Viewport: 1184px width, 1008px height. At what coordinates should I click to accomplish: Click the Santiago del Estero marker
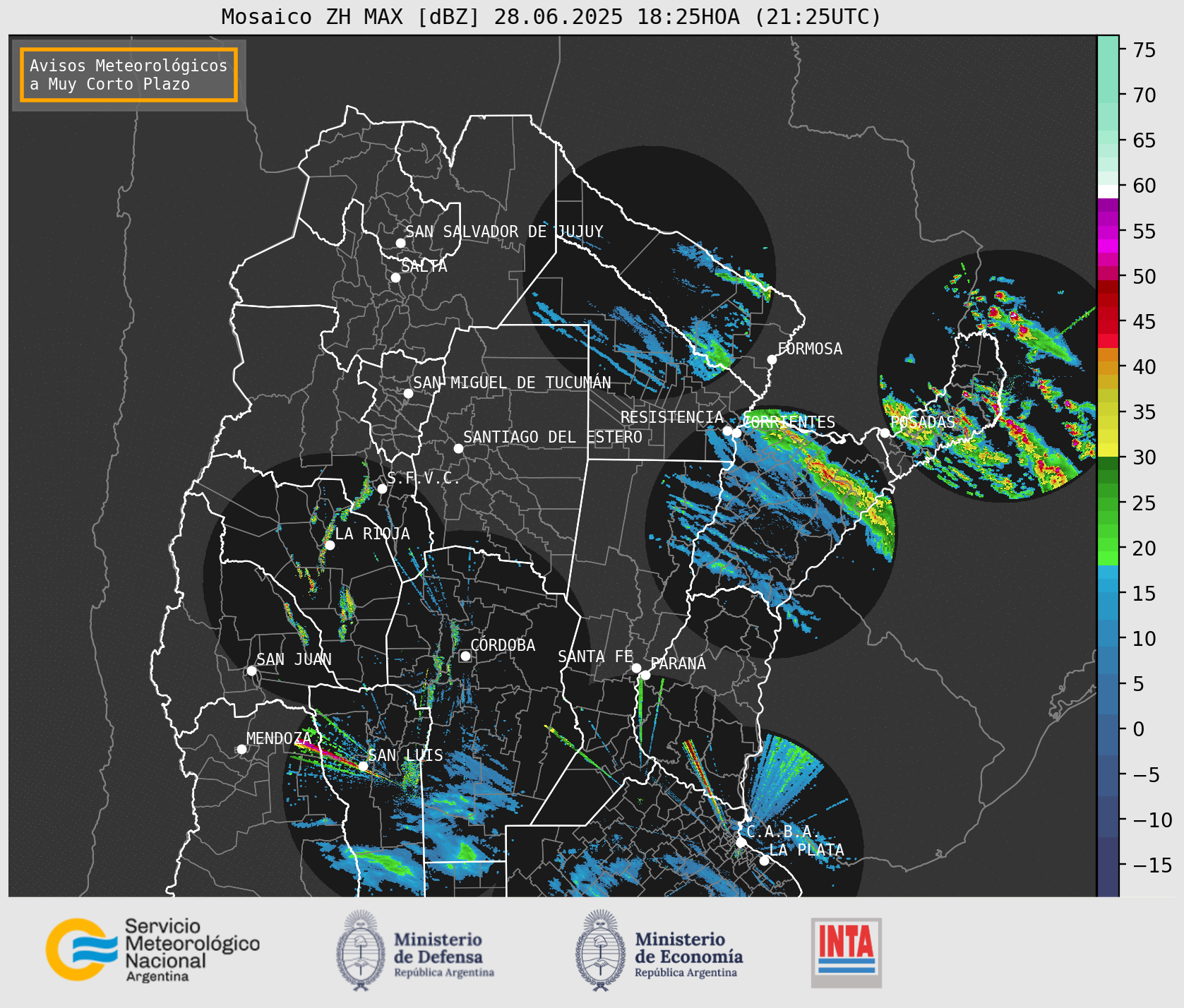click(458, 448)
